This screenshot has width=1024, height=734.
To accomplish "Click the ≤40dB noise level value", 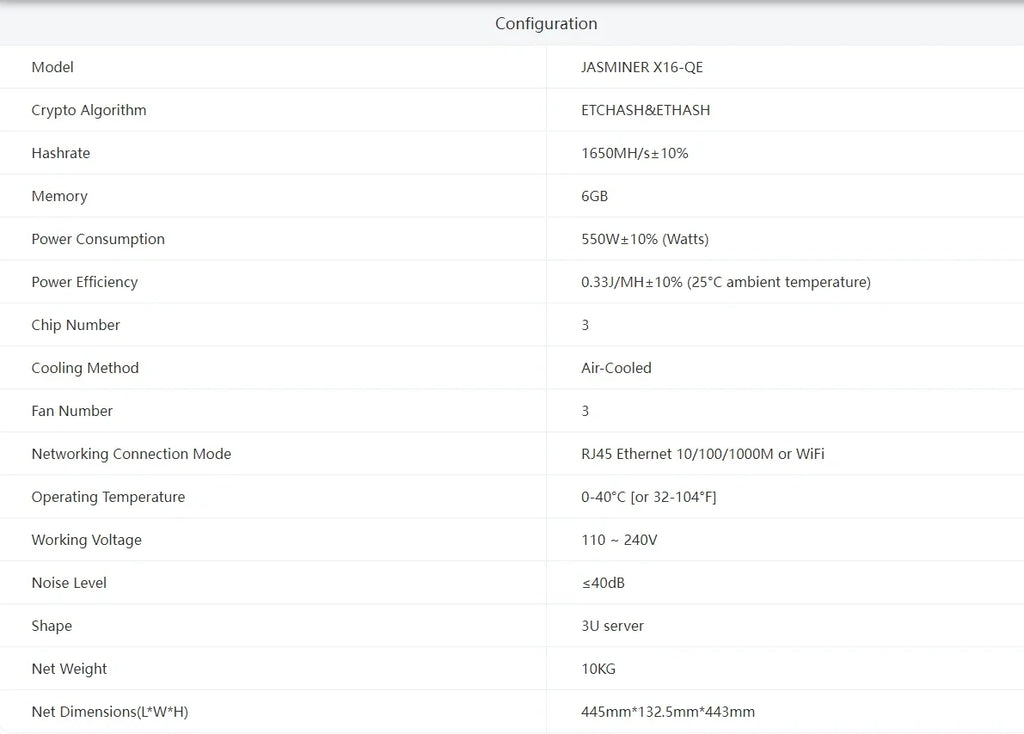I will (602, 584).
